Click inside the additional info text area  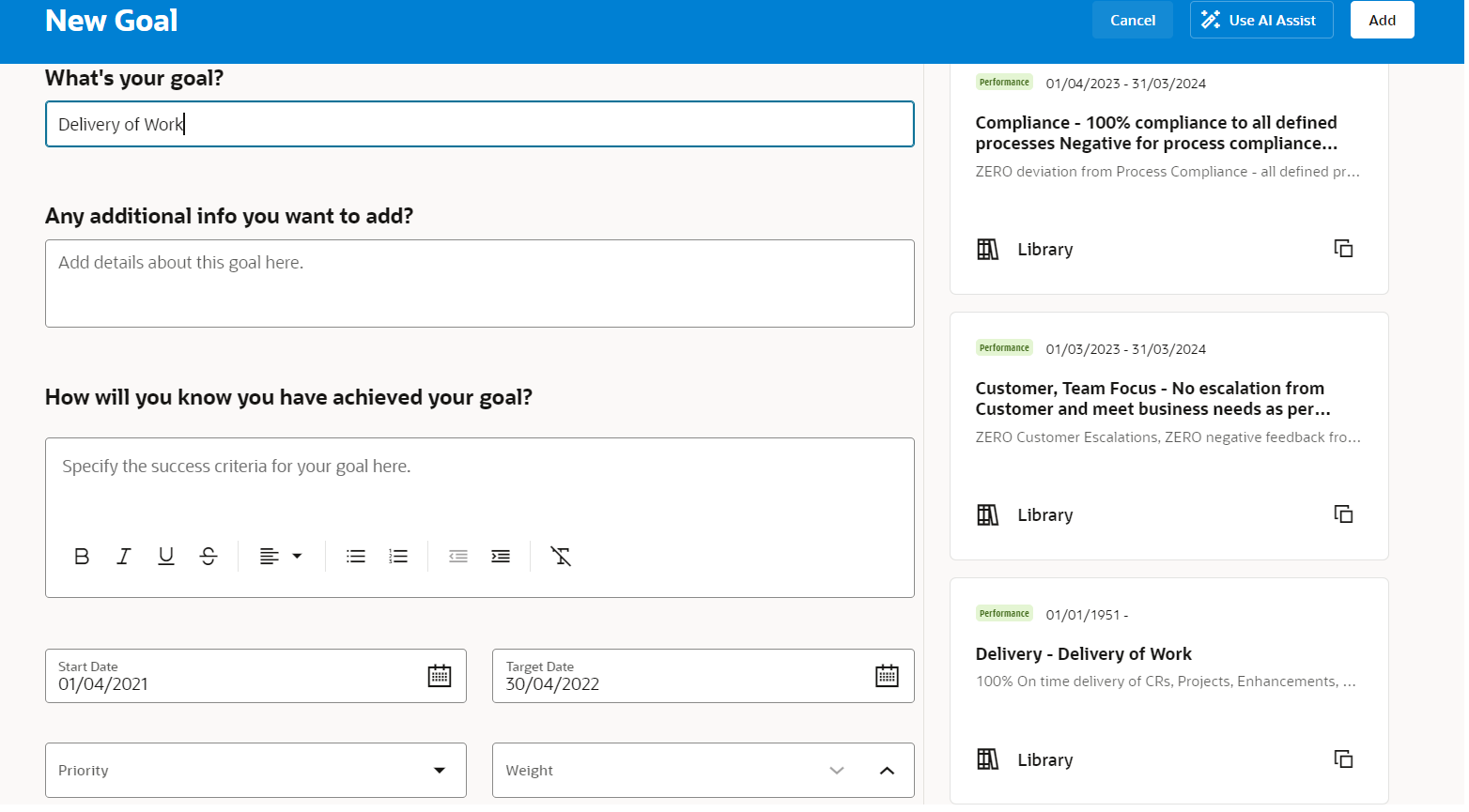(479, 282)
